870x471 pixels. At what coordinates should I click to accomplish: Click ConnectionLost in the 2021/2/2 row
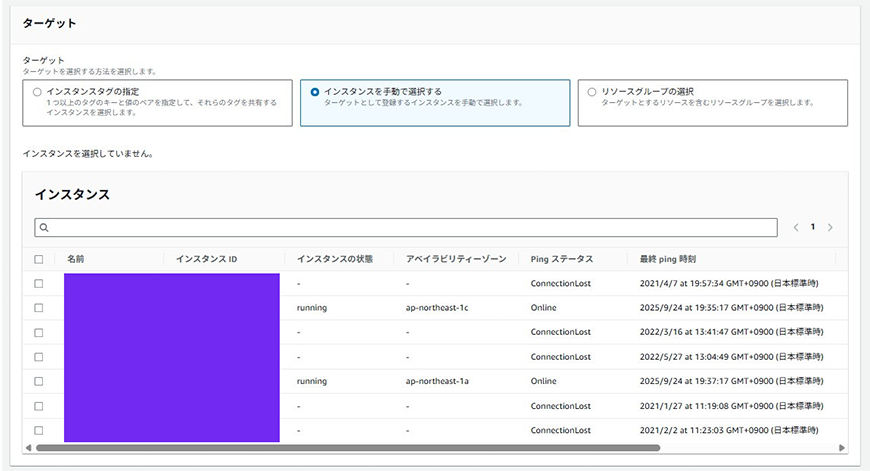[x=560, y=431]
